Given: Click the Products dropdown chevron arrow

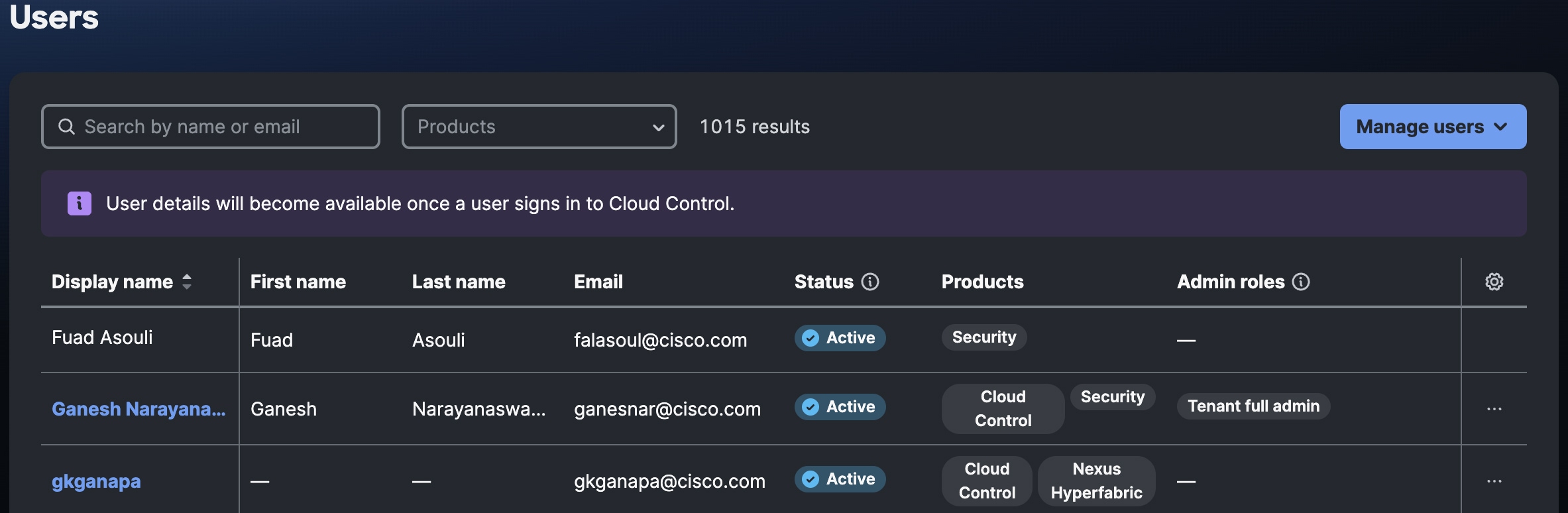Looking at the screenshot, I should pos(658,127).
